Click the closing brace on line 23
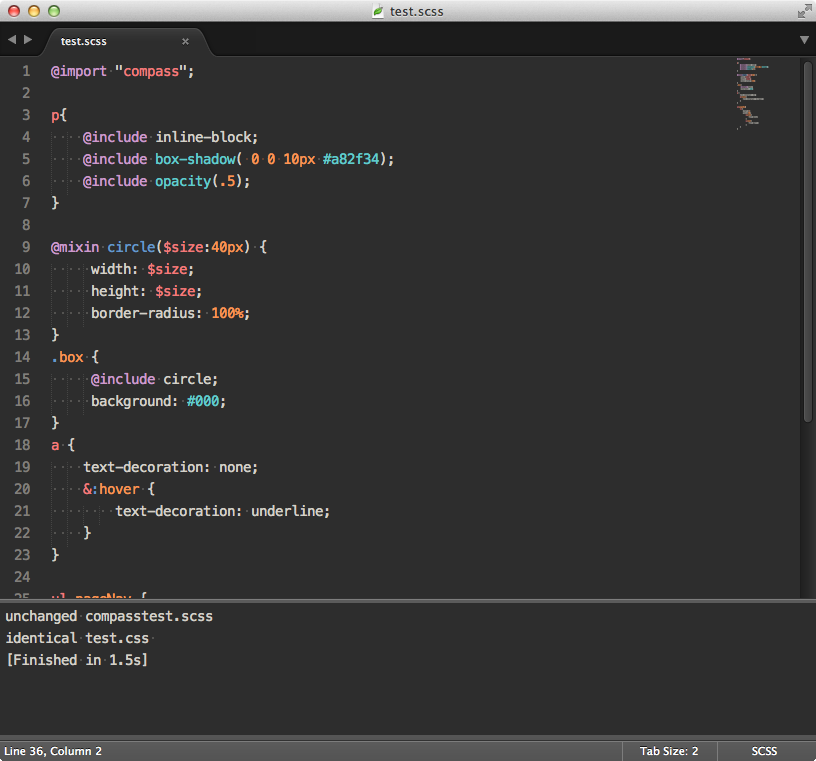 [55, 555]
